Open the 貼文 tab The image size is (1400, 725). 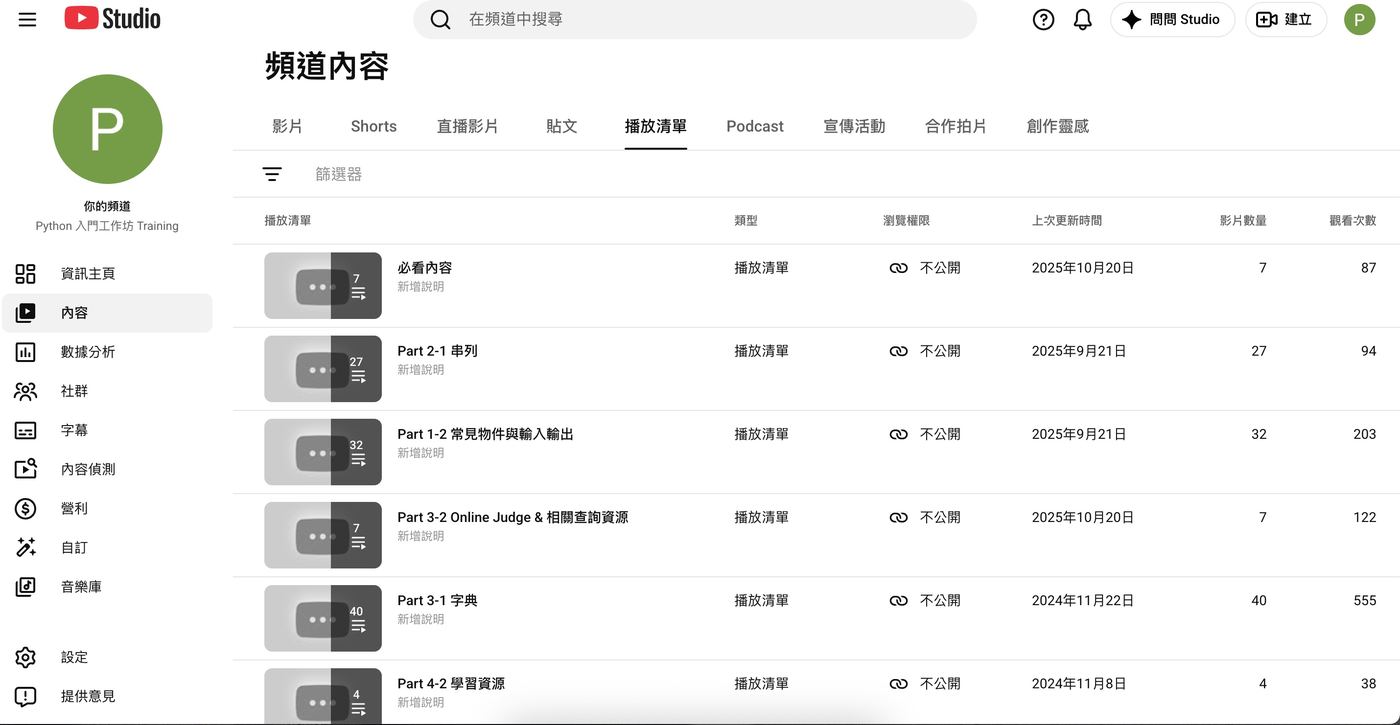[562, 126]
